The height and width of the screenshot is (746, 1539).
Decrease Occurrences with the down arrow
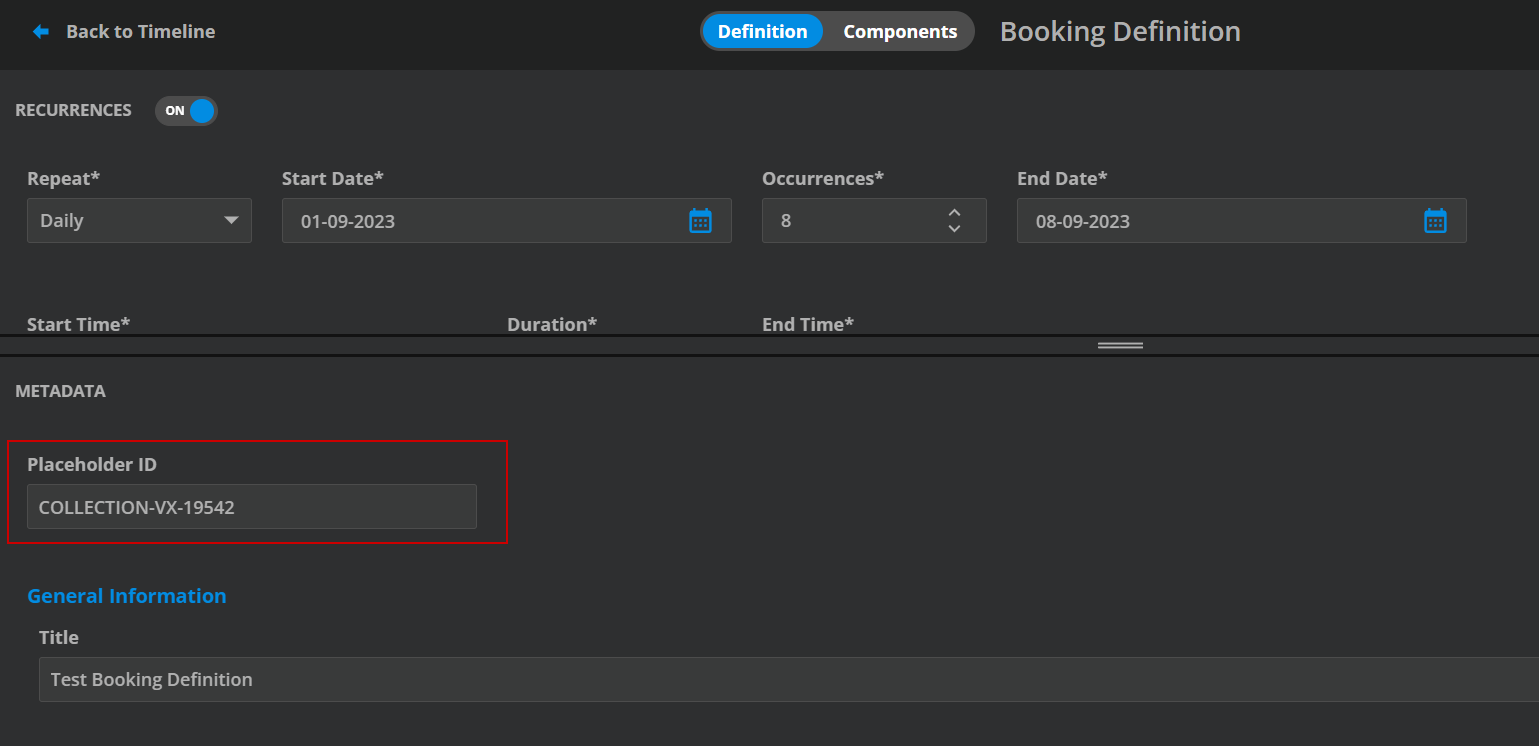[x=954, y=229]
